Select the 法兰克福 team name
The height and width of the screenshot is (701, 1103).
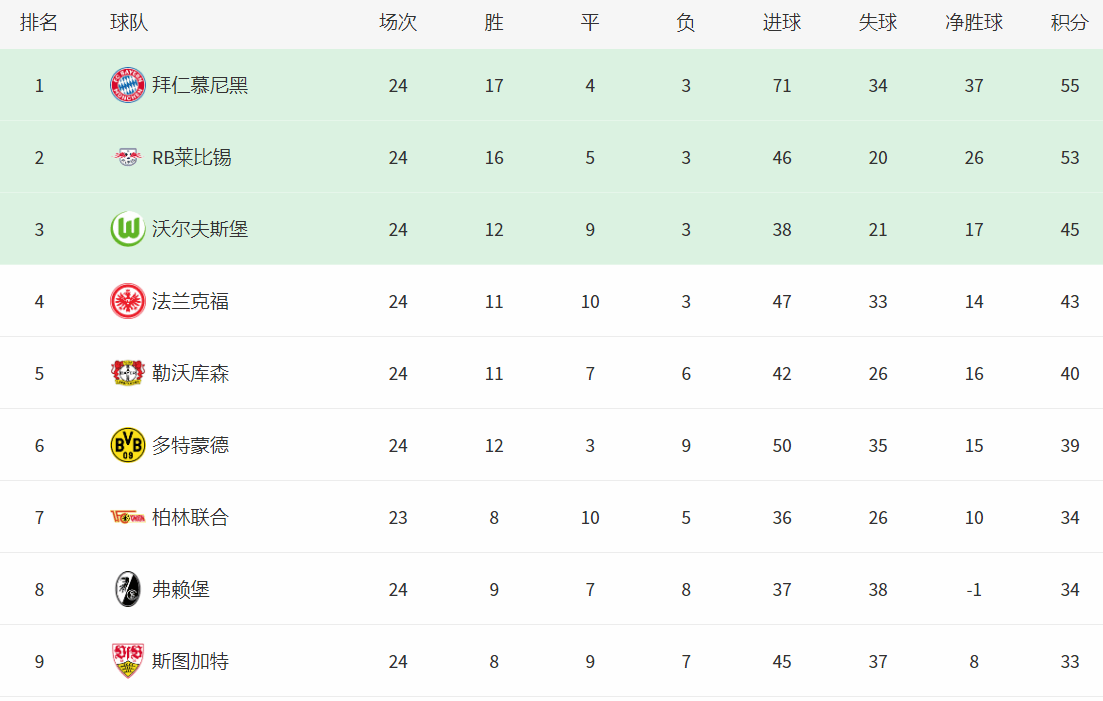191,302
